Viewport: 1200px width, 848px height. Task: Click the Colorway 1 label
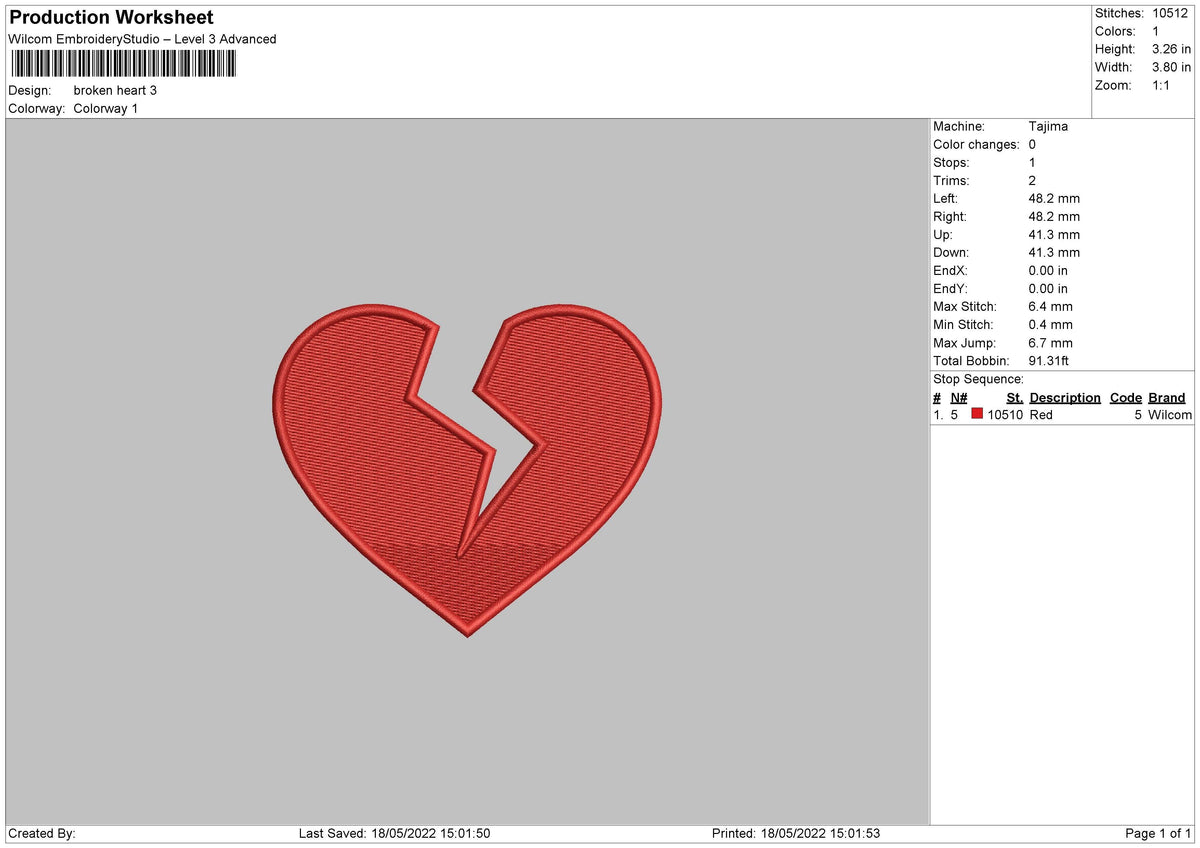(x=106, y=109)
